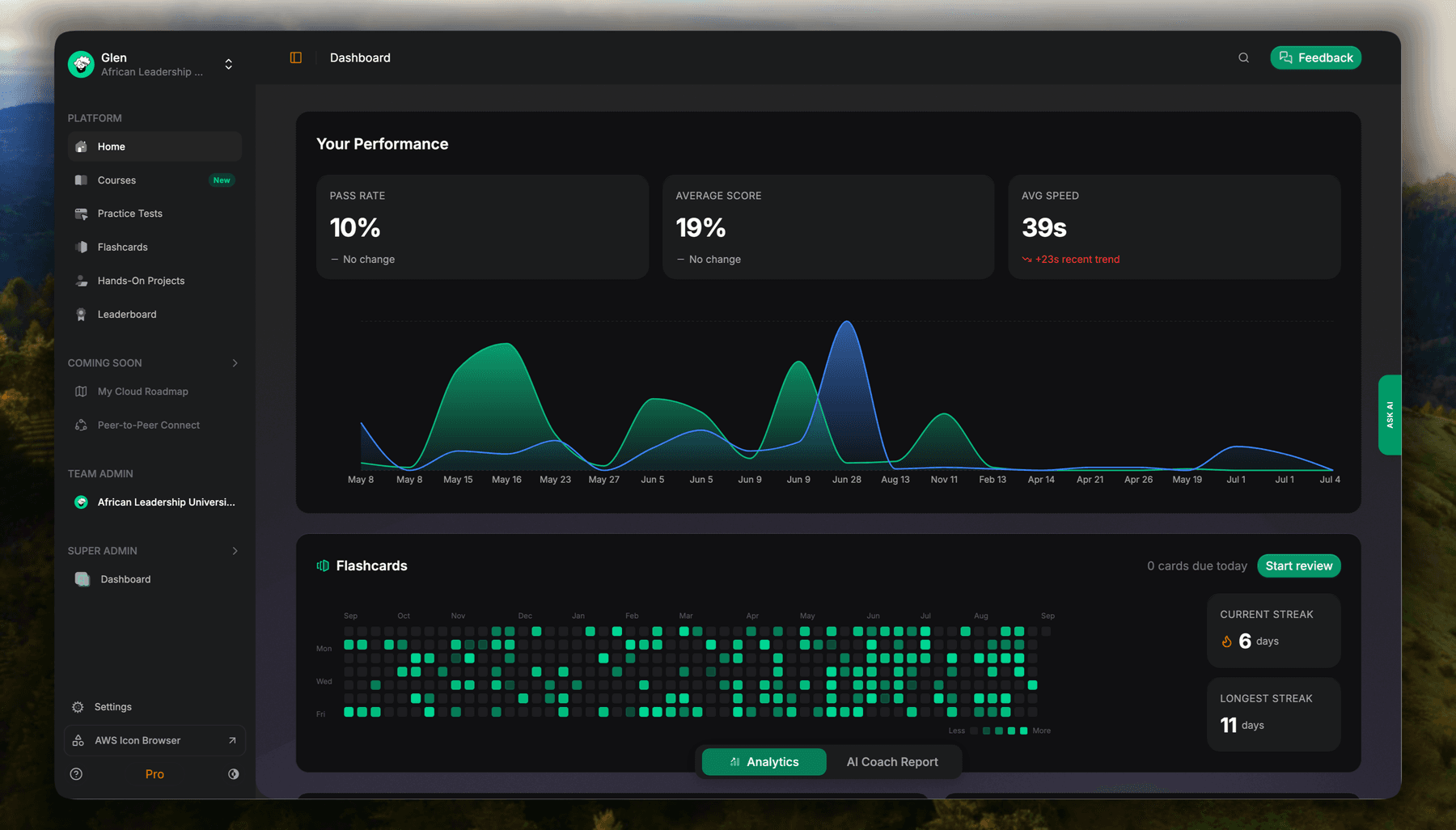Click the Practice Tests icon

pos(81,214)
